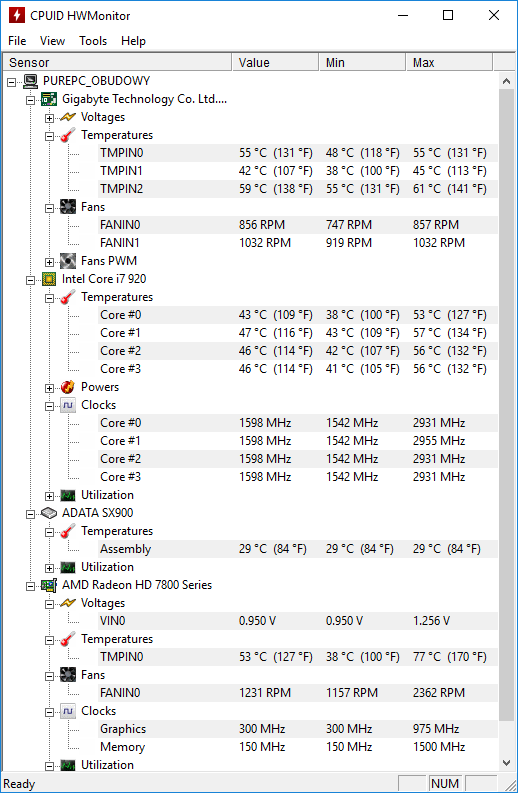Image resolution: width=518 pixels, height=793 pixels.
Task: Select the Core #1 temperature row showing 47 °C
Action: pyautogui.click(x=298, y=333)
